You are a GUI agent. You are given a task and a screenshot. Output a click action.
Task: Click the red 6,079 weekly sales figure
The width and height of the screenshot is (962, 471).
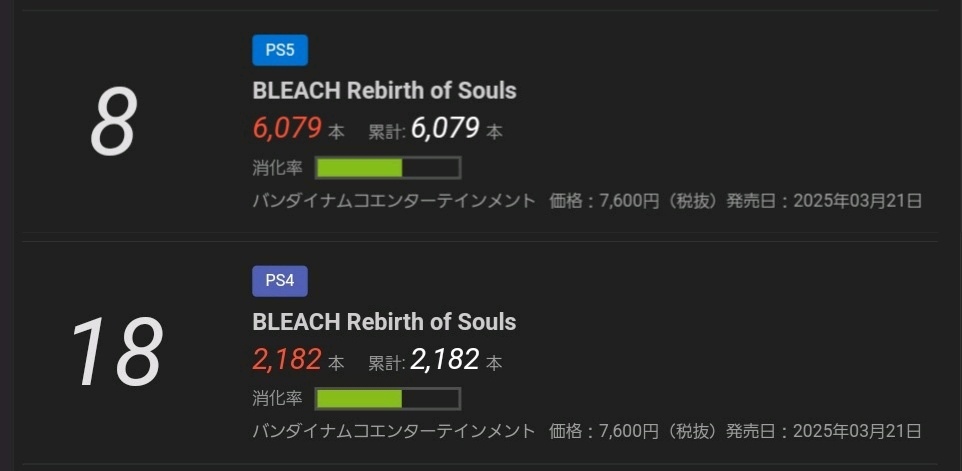click(x=287, y=128)
